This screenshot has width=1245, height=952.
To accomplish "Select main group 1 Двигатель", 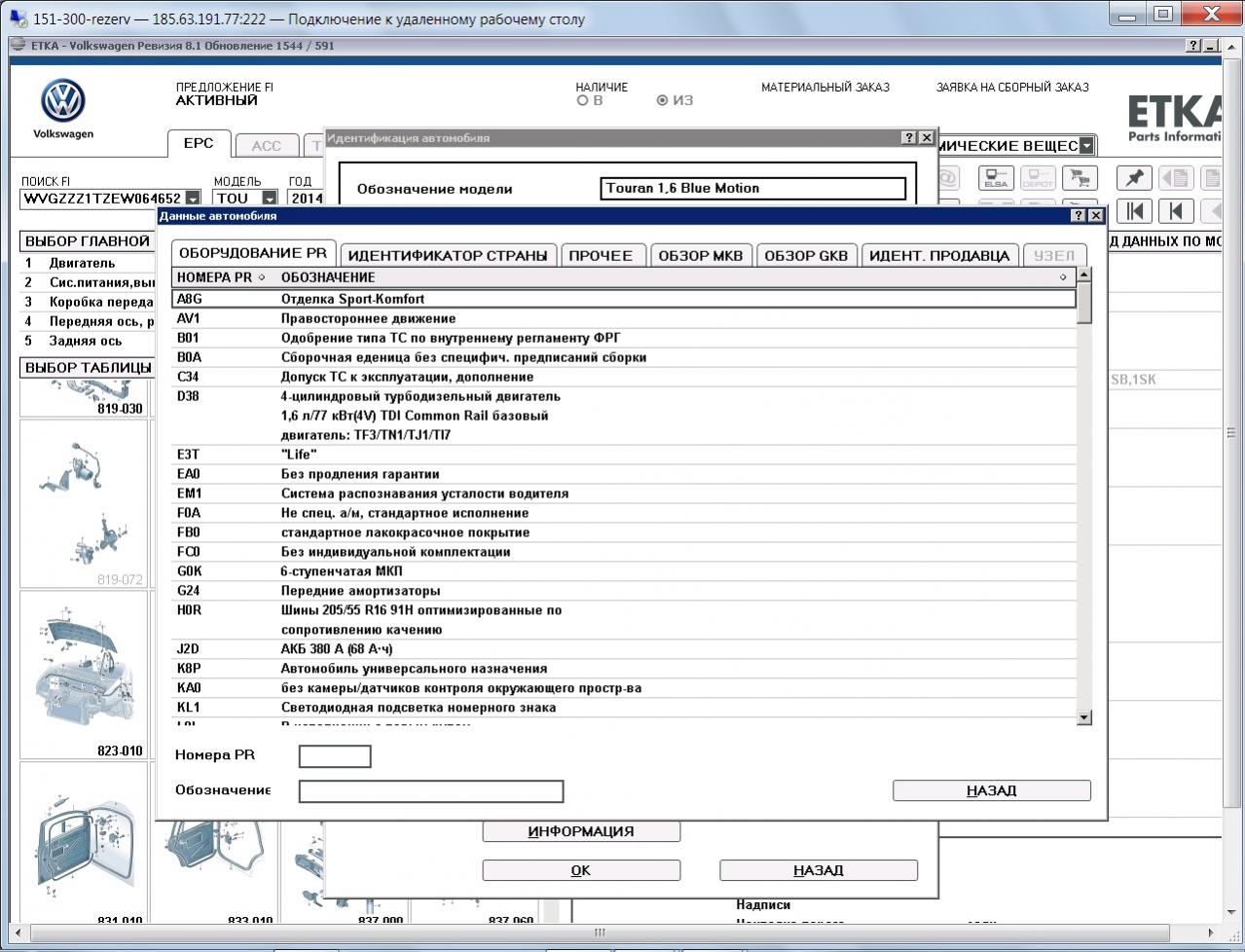I will (88, 263).
